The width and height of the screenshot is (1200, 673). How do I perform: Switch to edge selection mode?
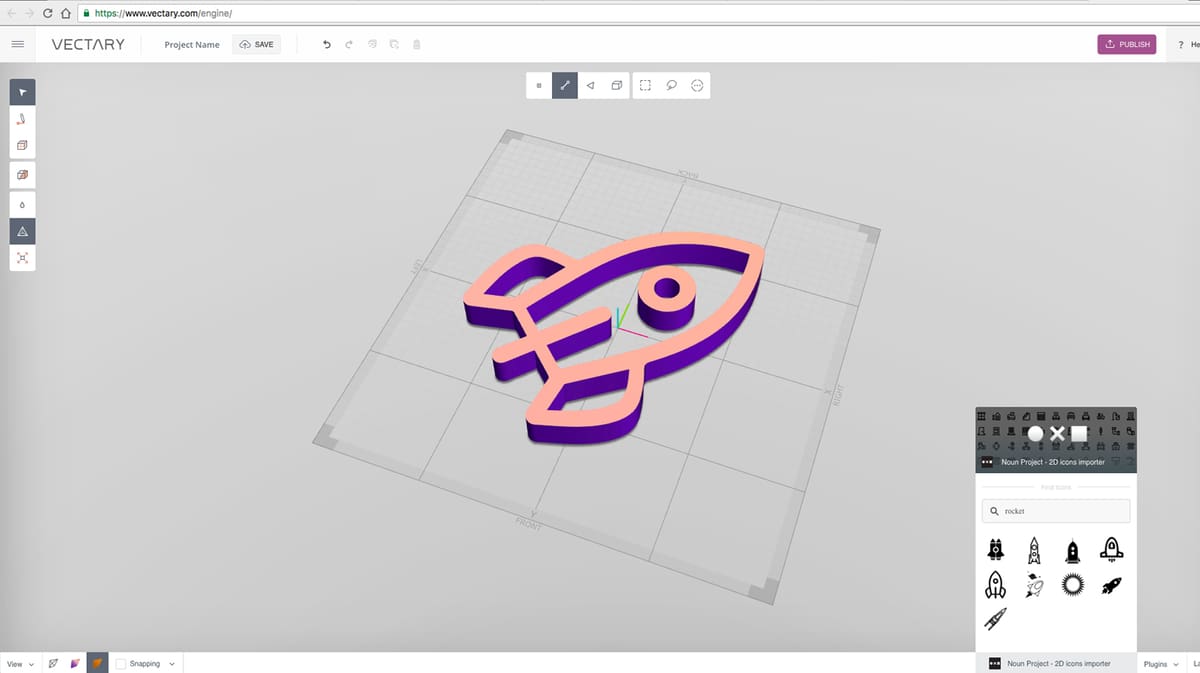coord(565,86)
